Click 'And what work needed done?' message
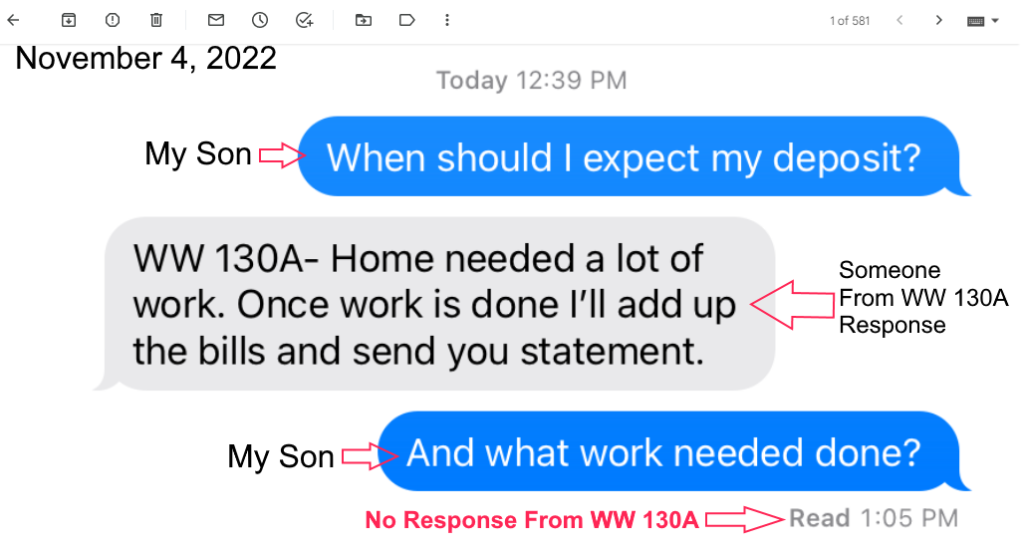Viewport: 1024px width, 550px height. [668, 451]
